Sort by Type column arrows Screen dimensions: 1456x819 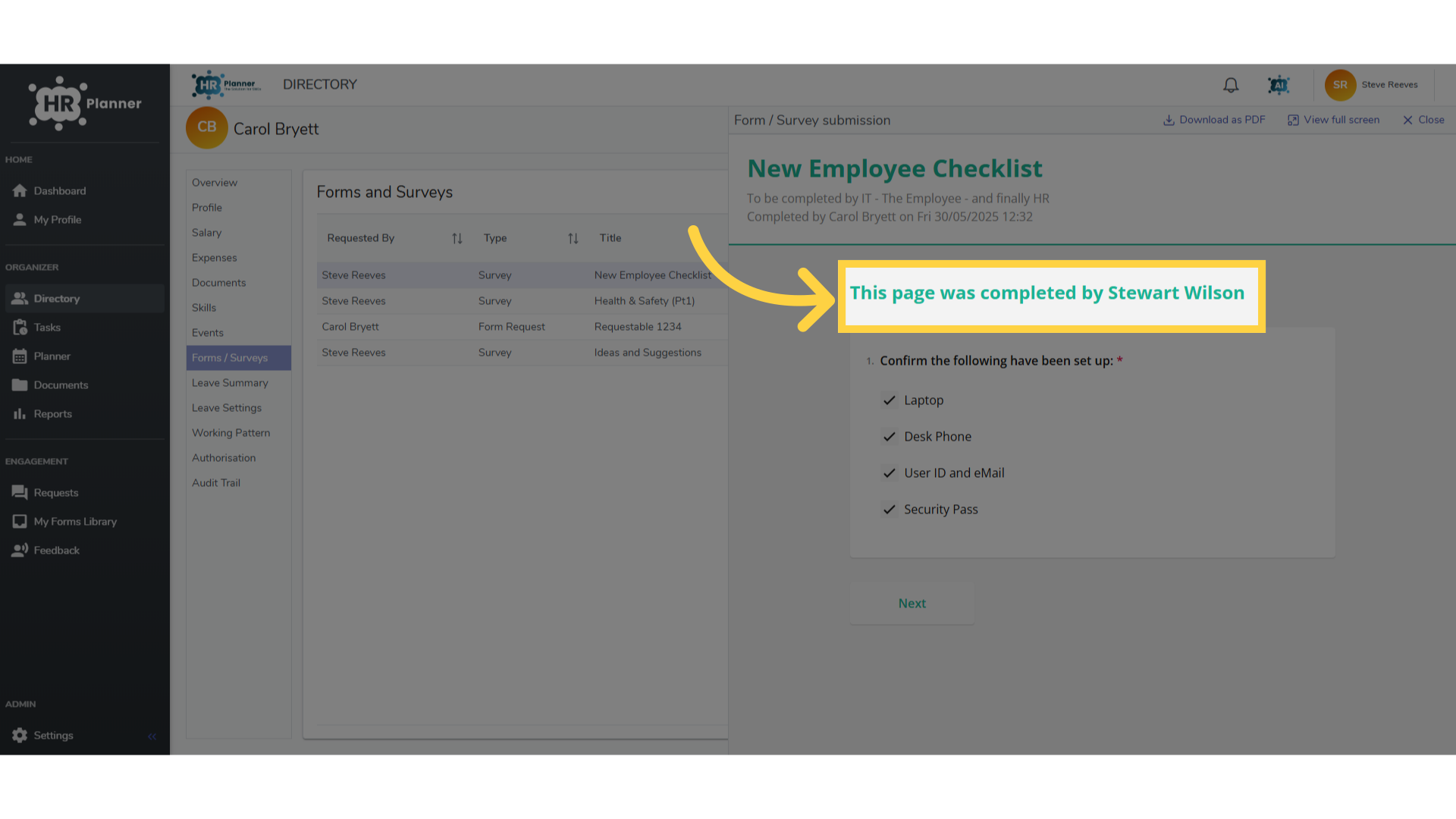click(573, 238)
